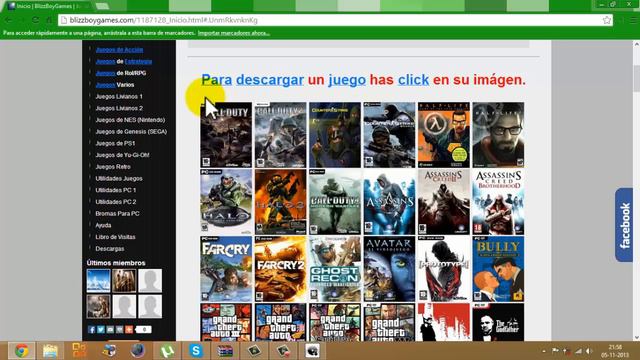The width and height of the screenshot is (640, 360).
Task: Open Skype from the taskbar
Action: (196, 351)
